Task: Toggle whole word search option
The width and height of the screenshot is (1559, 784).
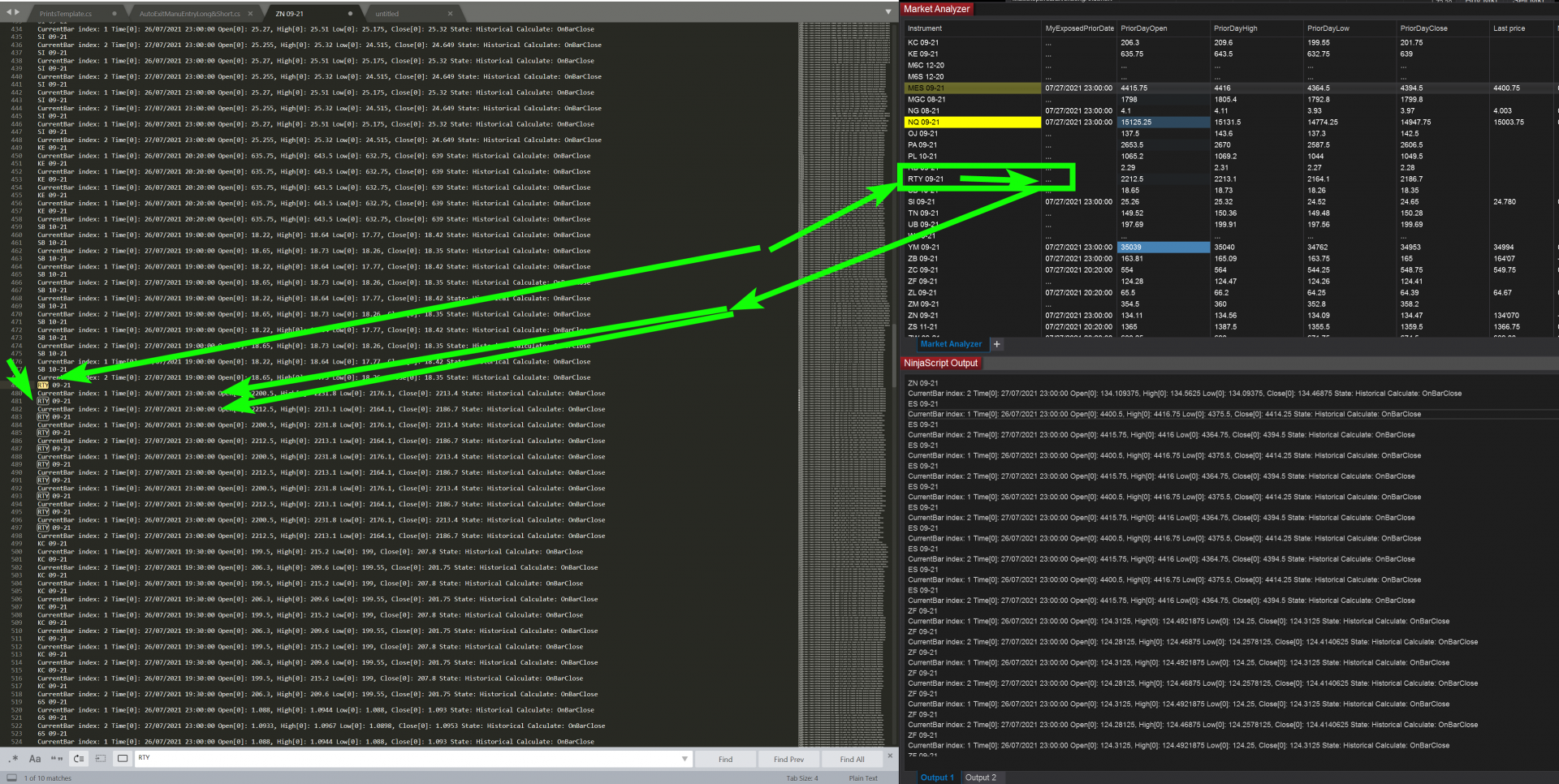Action: pyautogui.click(x=57, y=759)
